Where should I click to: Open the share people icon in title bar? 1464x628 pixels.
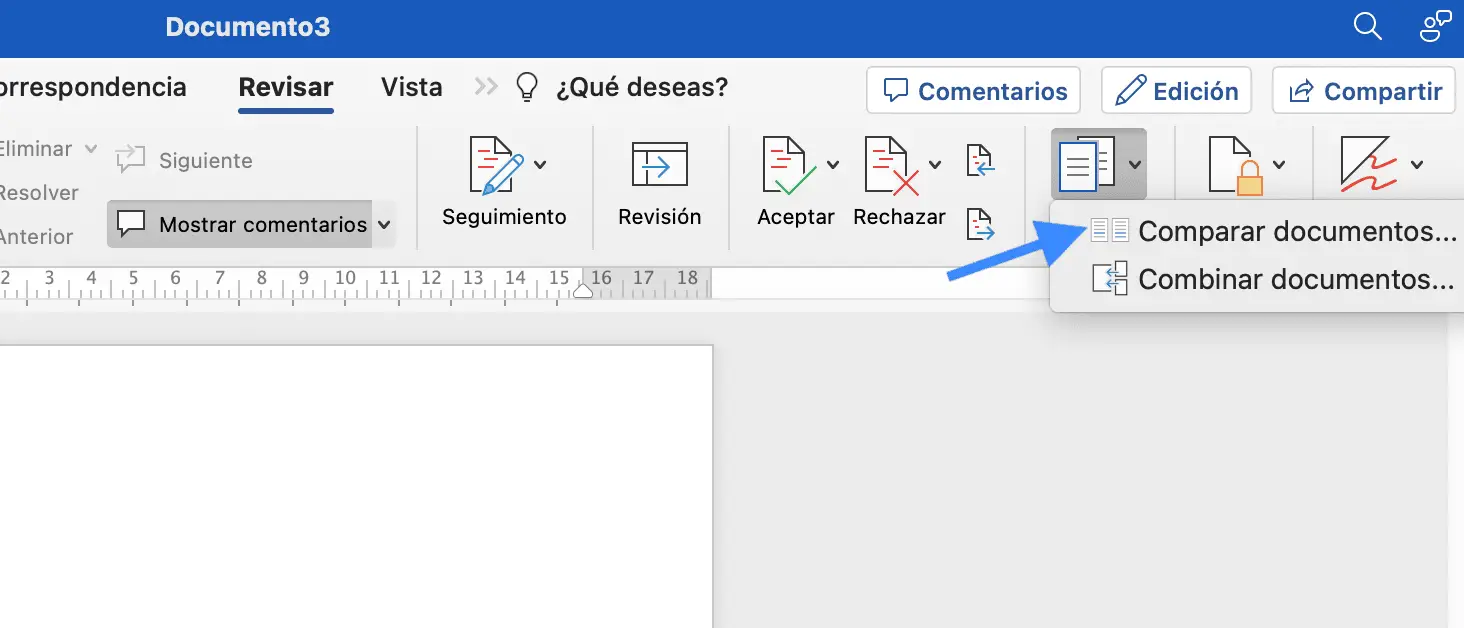tap(1435, 26)
